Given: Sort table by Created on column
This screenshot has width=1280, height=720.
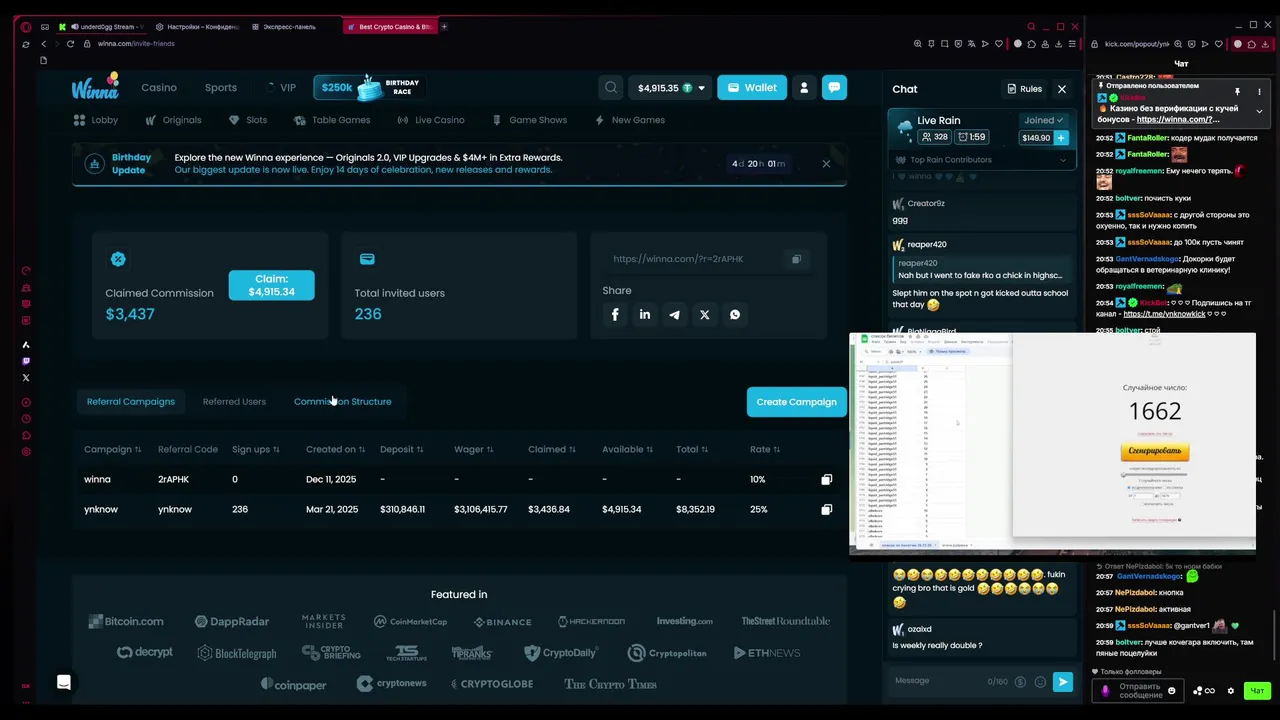Looking at the screenshot, I should click(x=335, y=450).
